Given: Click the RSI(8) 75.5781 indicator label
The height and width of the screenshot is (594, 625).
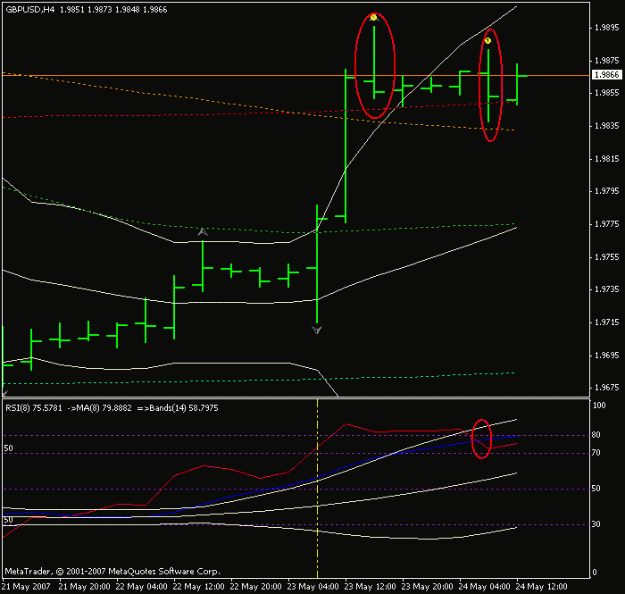Looking at the screenshot, I should [x=34, y=408].
